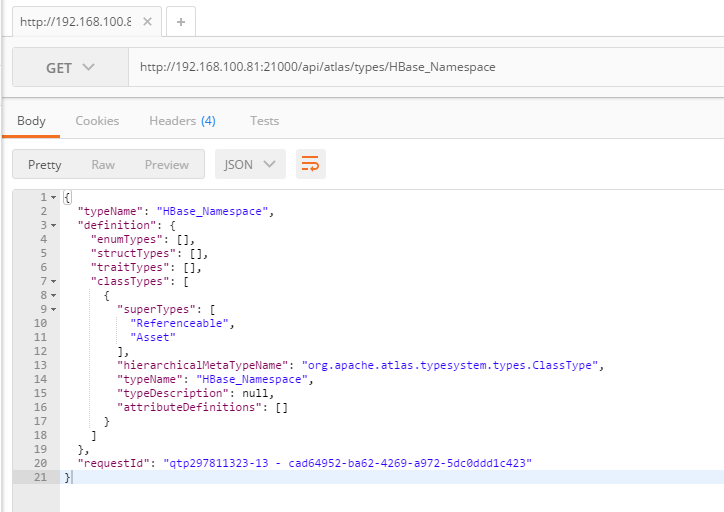
Task: Select Raw view mode
Action: 103,165
